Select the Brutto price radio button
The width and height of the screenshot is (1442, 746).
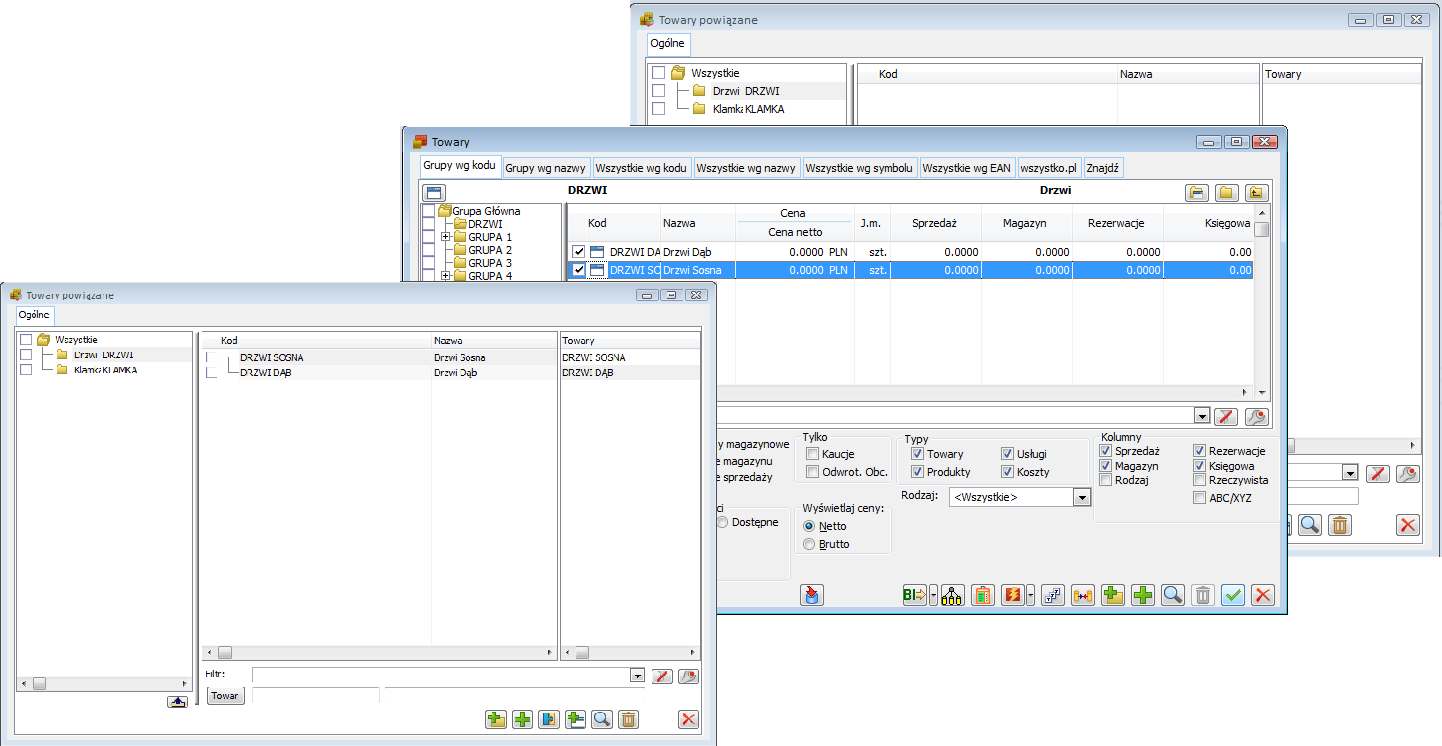point(809,544)
